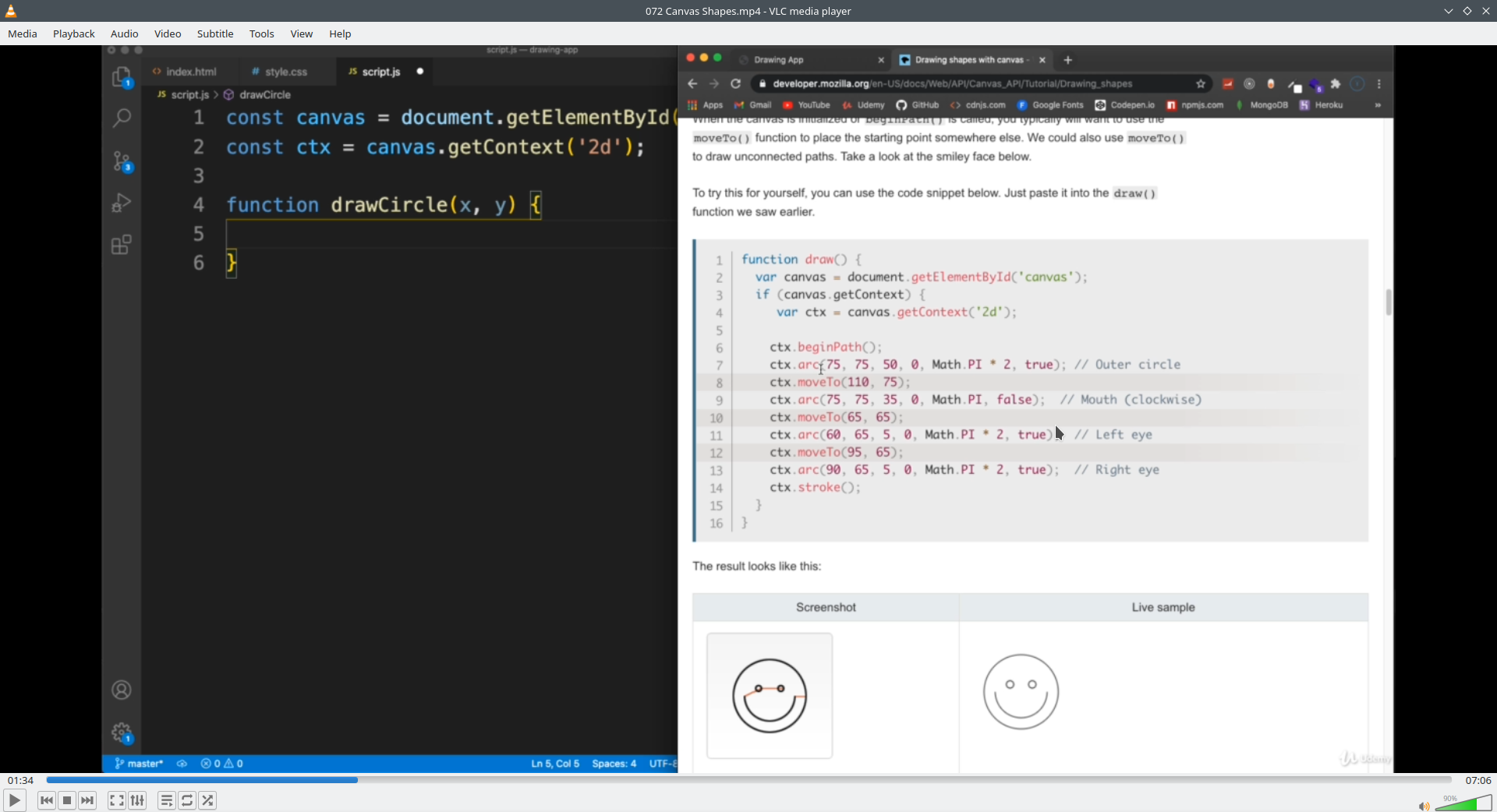Viewport: 1497px width, 812px height.
Task: Open the YouTube bookmark
Action: [806, 105]
